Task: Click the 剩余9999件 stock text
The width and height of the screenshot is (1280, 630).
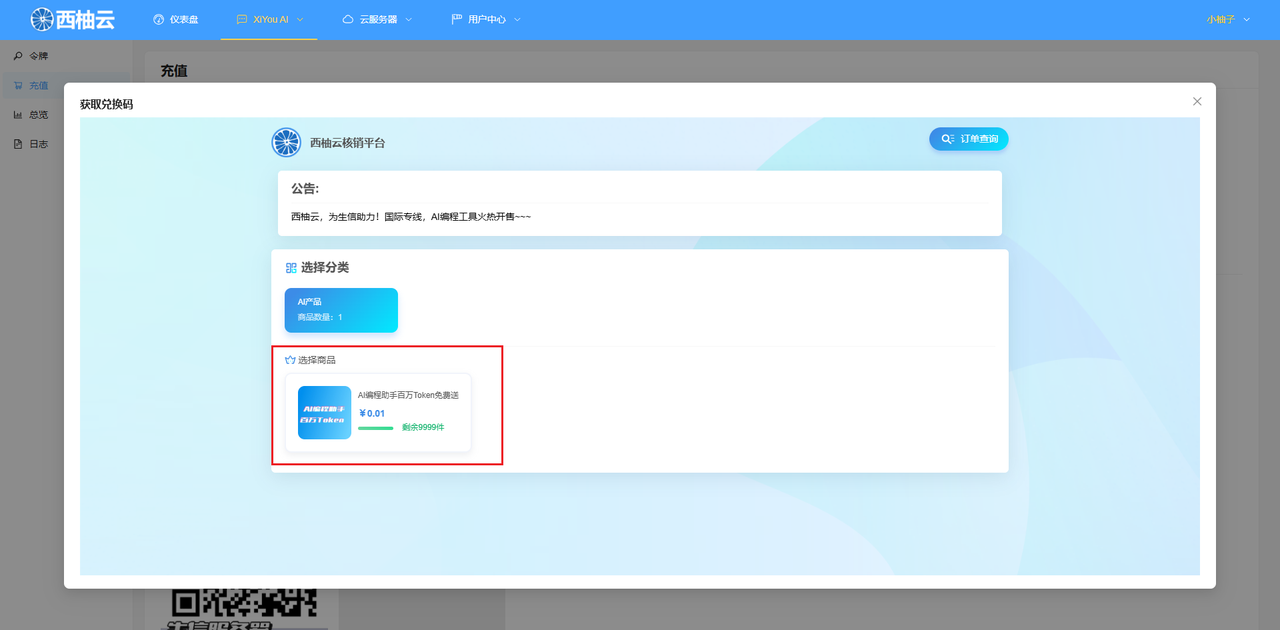Action: pyautogui.click(x=423, y=428)
